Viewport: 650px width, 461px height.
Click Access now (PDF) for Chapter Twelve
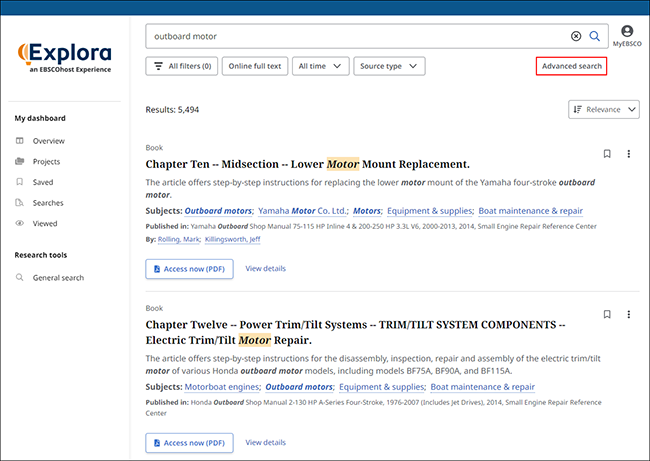click(x=189, y=443)
